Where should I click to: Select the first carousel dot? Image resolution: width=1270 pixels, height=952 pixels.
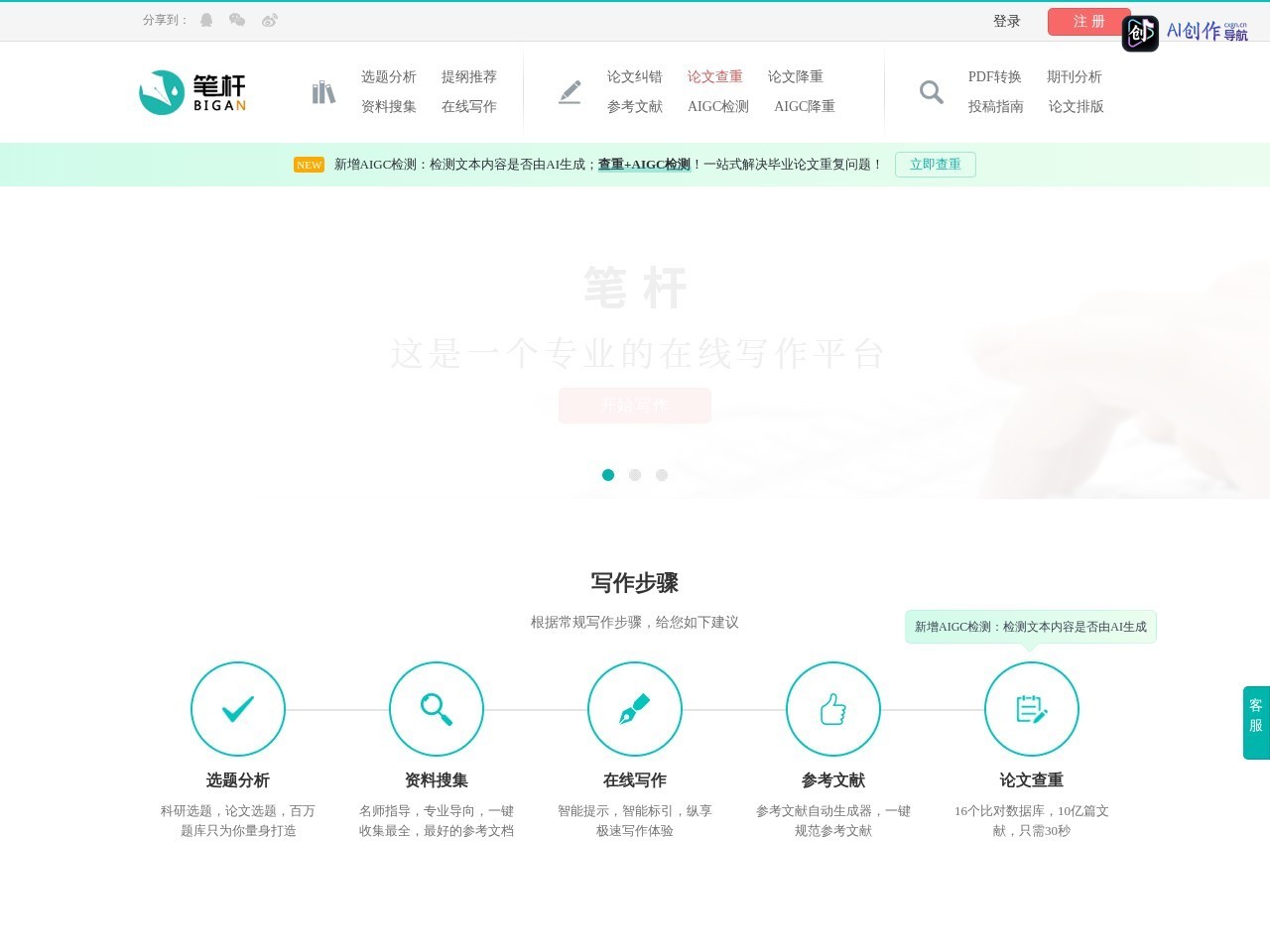608,475
